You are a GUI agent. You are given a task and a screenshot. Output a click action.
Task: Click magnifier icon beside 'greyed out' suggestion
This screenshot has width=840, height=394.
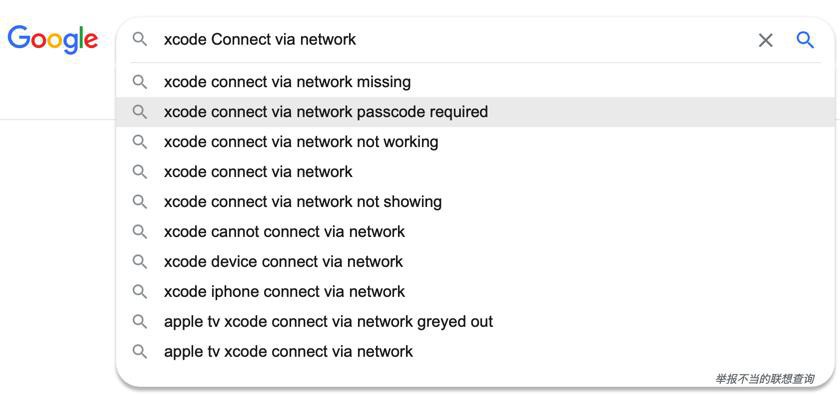point(140,322)
